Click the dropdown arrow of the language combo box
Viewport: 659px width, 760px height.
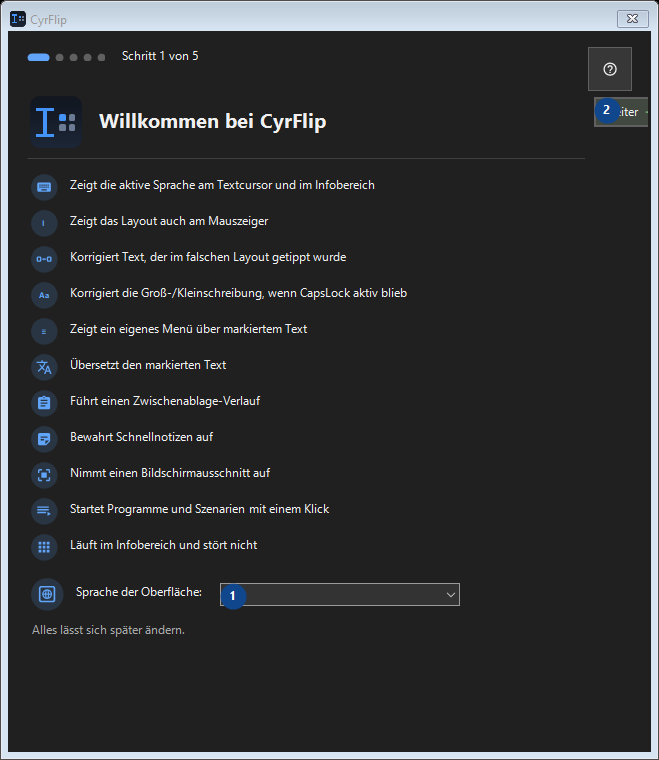pyautogui.click(x=451, y=595)
